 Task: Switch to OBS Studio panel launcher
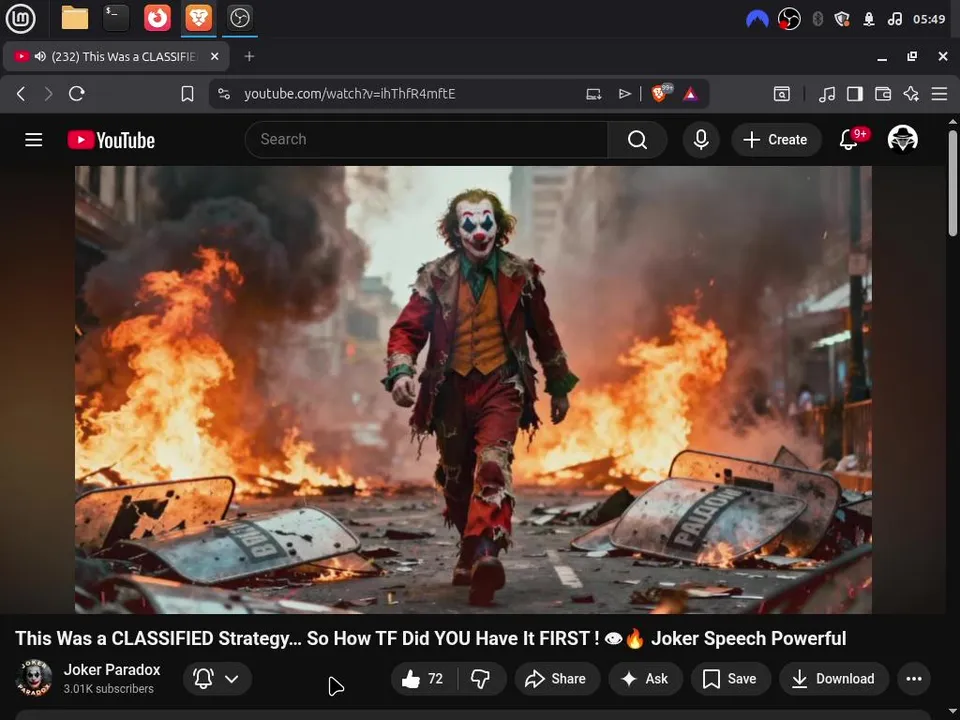click(239, 18)
